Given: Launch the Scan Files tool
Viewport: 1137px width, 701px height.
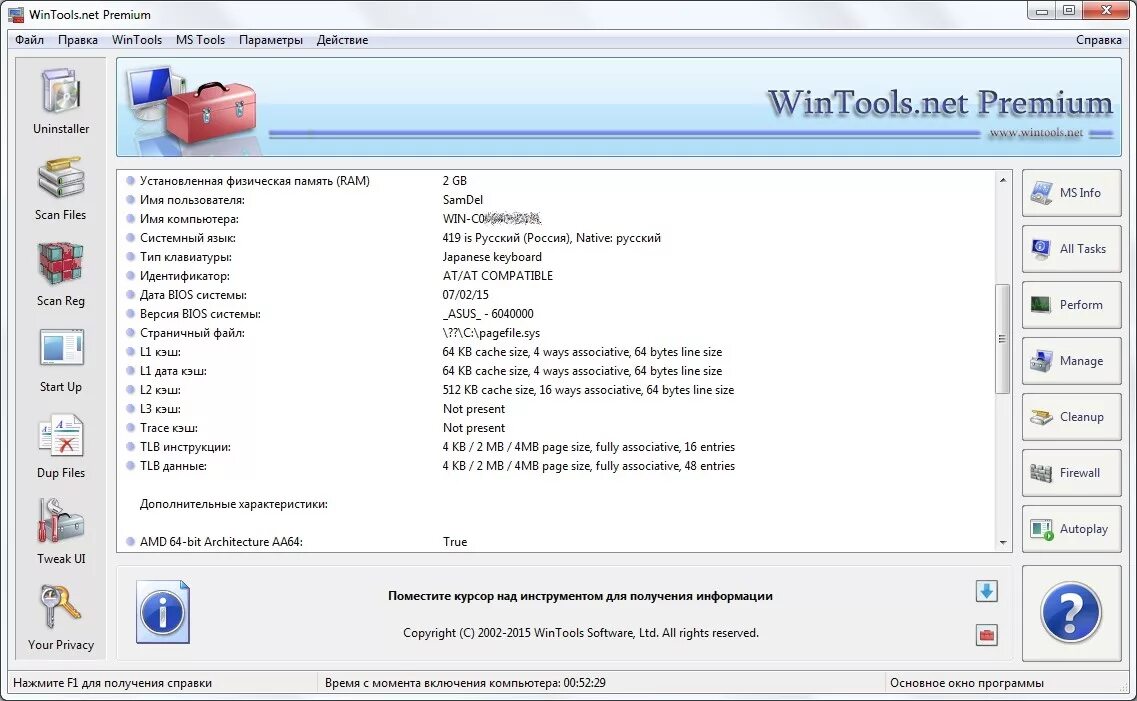Looking at the screenshot, I should [61, 187].
